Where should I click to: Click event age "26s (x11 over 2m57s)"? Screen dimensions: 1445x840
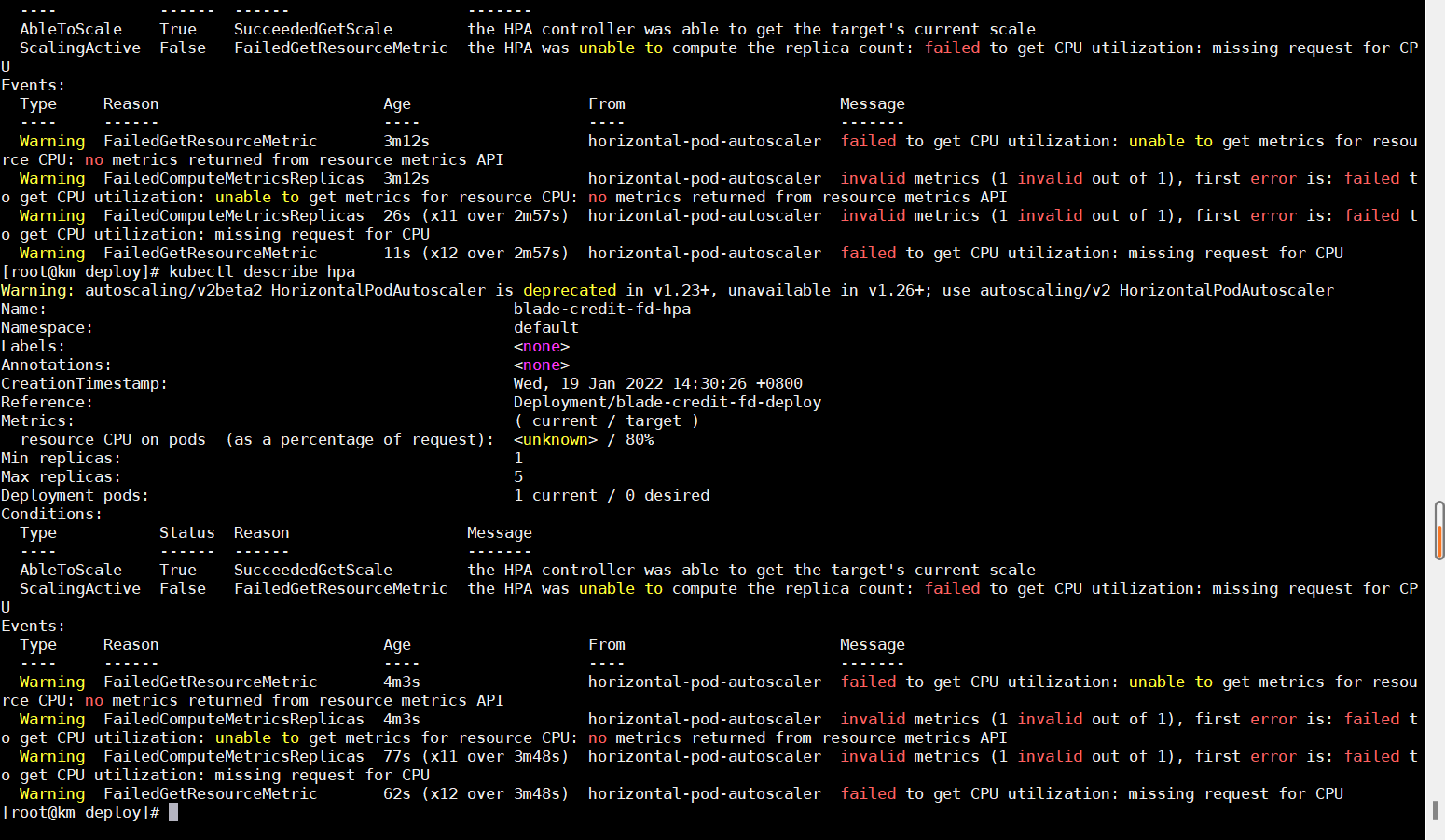point(476,215)
